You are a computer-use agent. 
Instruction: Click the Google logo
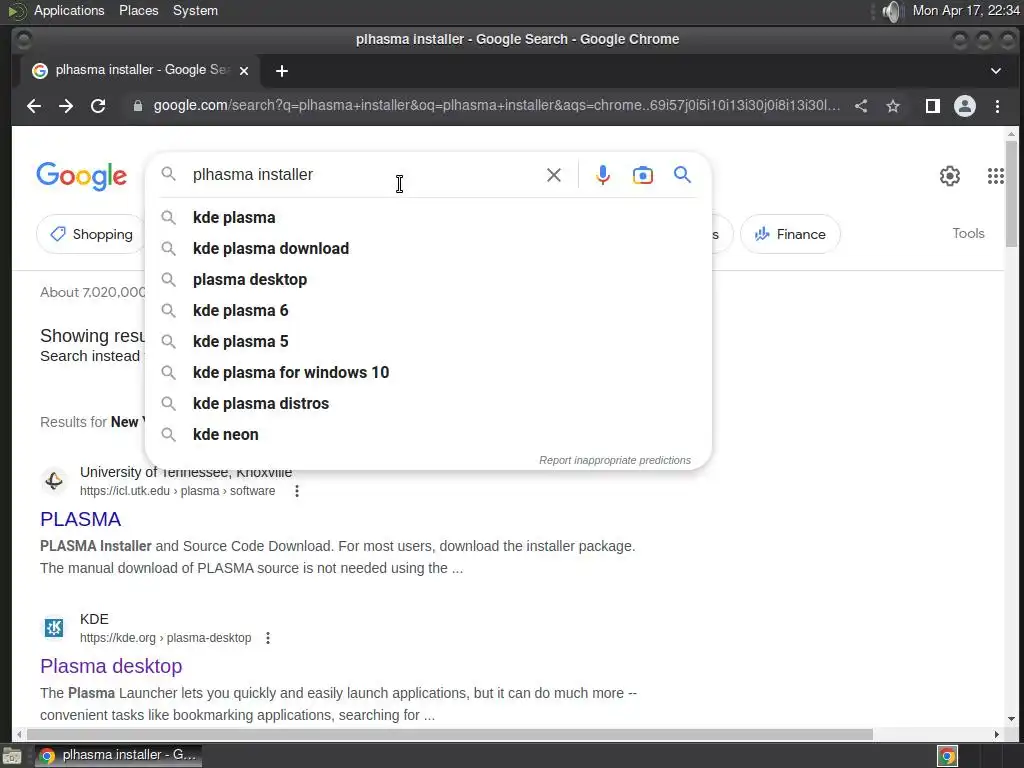(82, 176)
